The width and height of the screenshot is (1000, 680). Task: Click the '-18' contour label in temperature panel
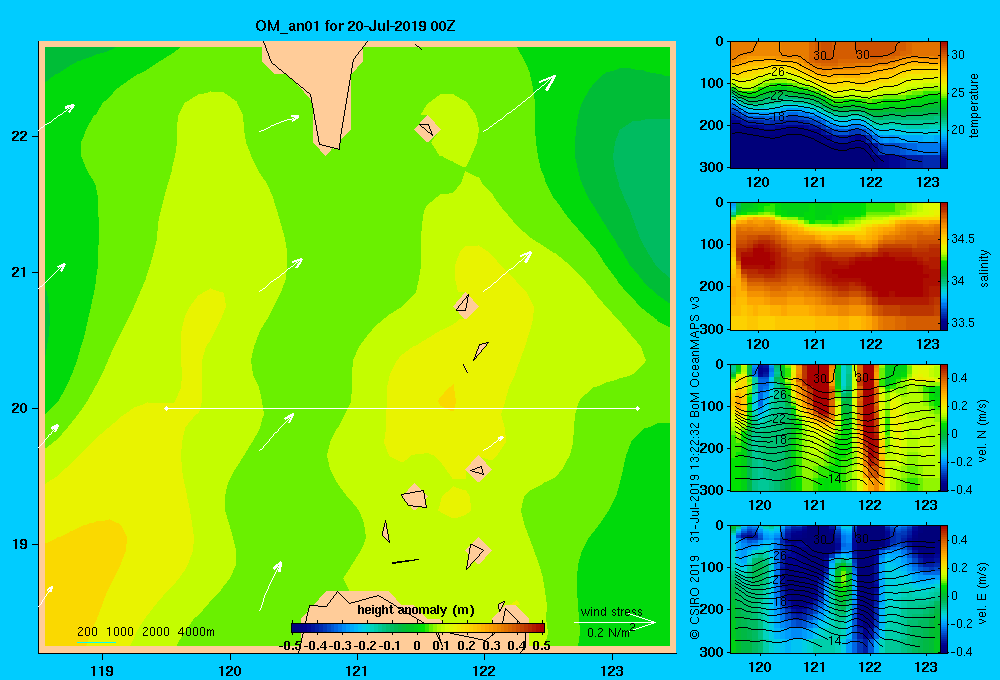point(776,117)
